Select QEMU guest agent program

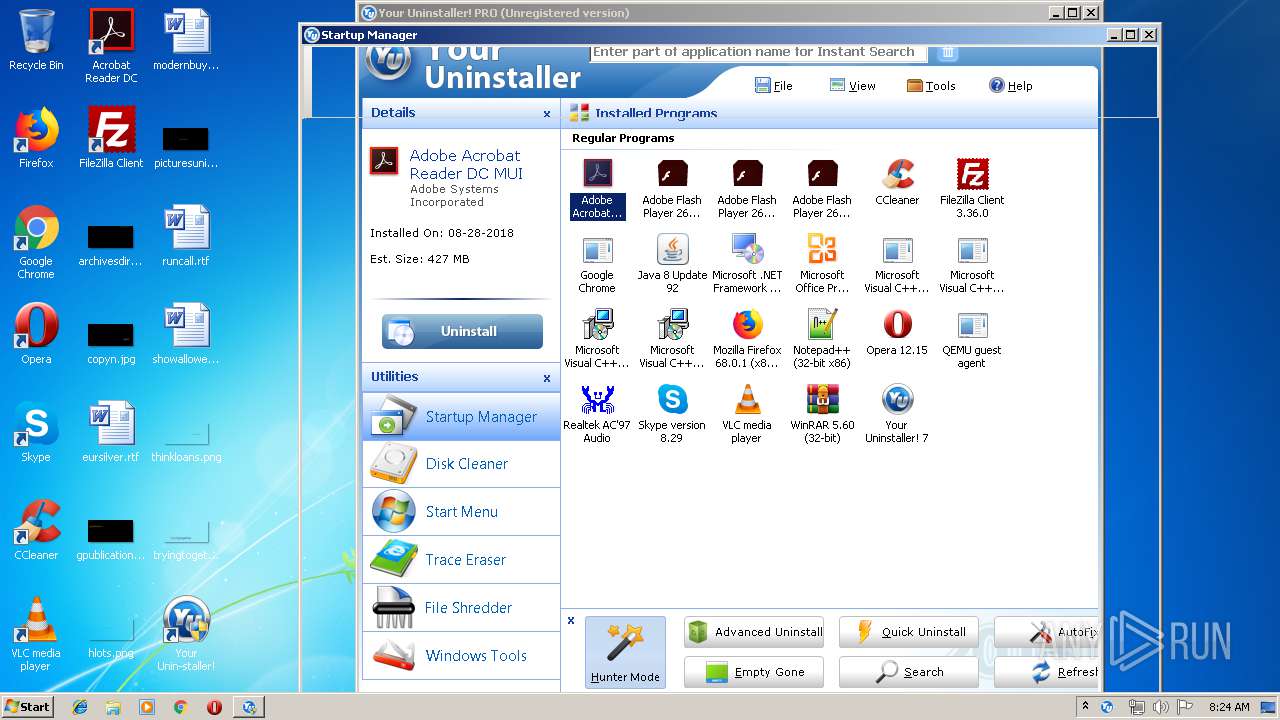972,338
